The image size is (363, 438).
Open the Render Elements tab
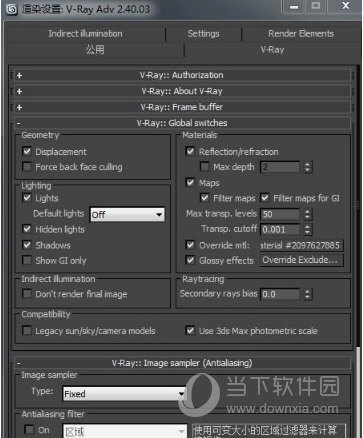coord(301,34)
